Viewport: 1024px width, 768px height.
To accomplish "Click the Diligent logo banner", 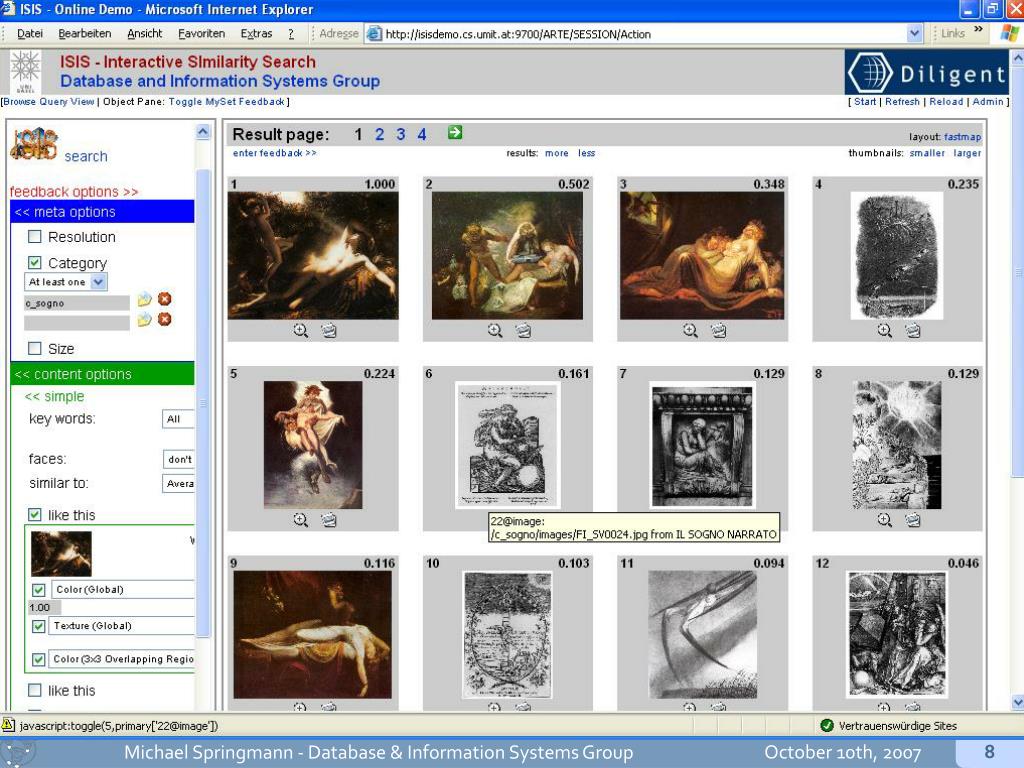I will pos(926,72).
